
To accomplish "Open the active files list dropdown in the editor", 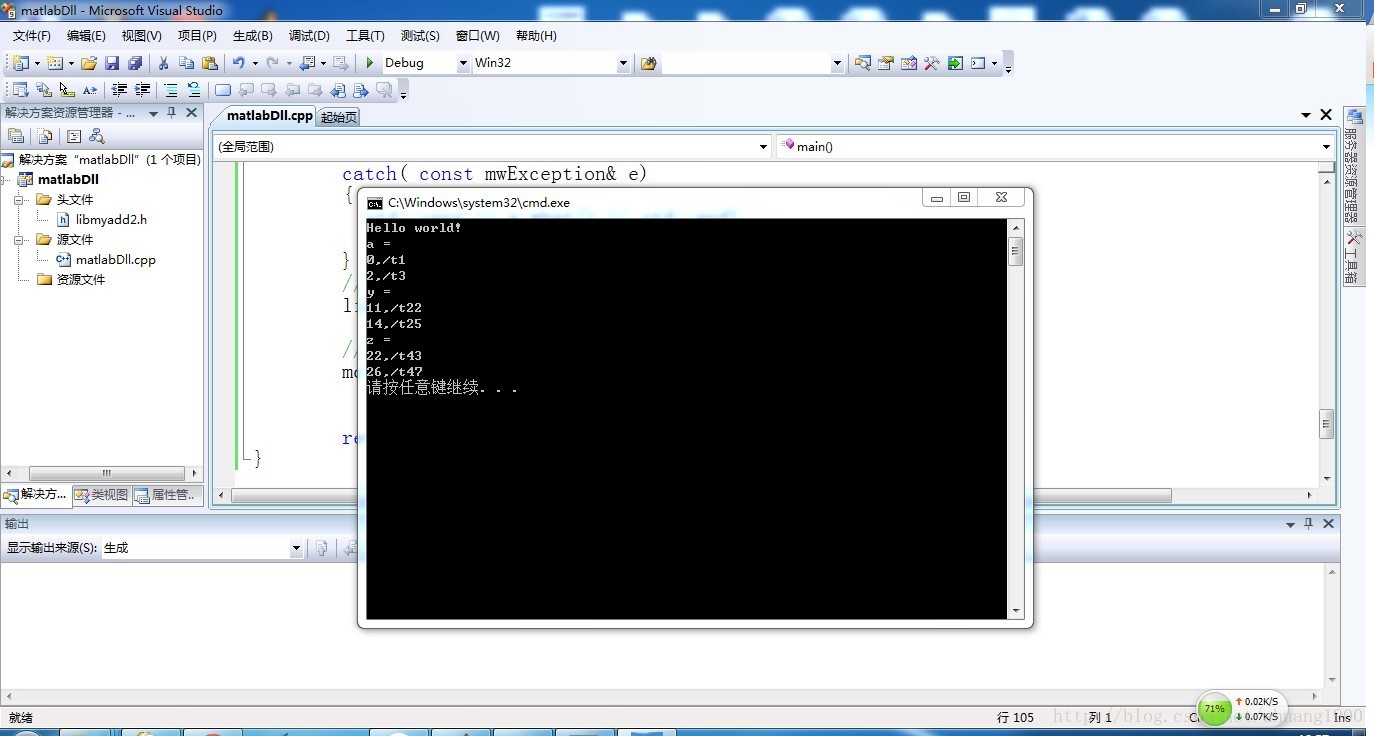I will (x=1306, y=115).
